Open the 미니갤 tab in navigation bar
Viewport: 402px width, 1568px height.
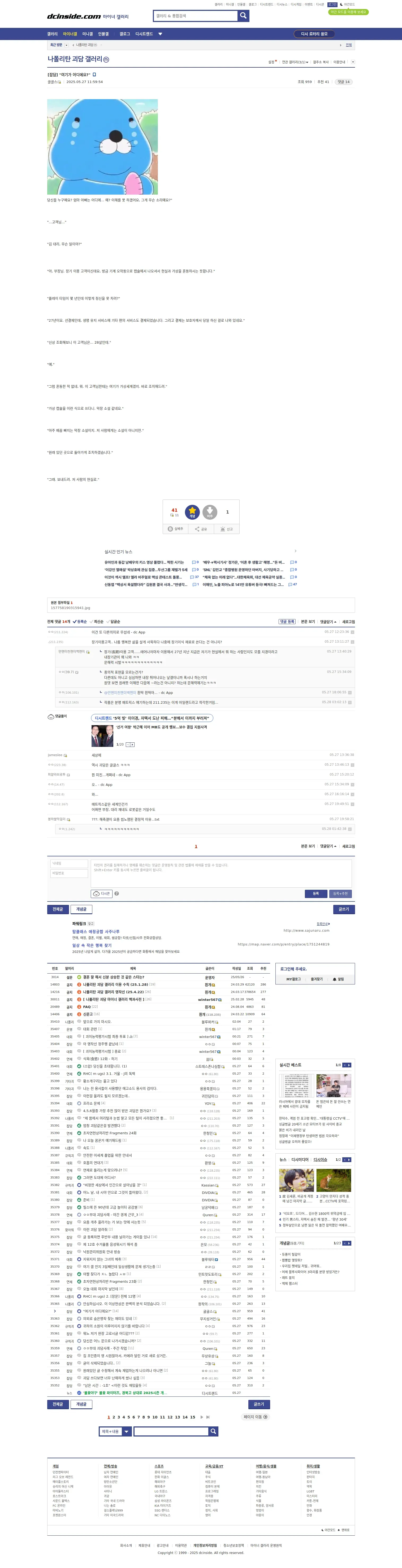(88, 34)
